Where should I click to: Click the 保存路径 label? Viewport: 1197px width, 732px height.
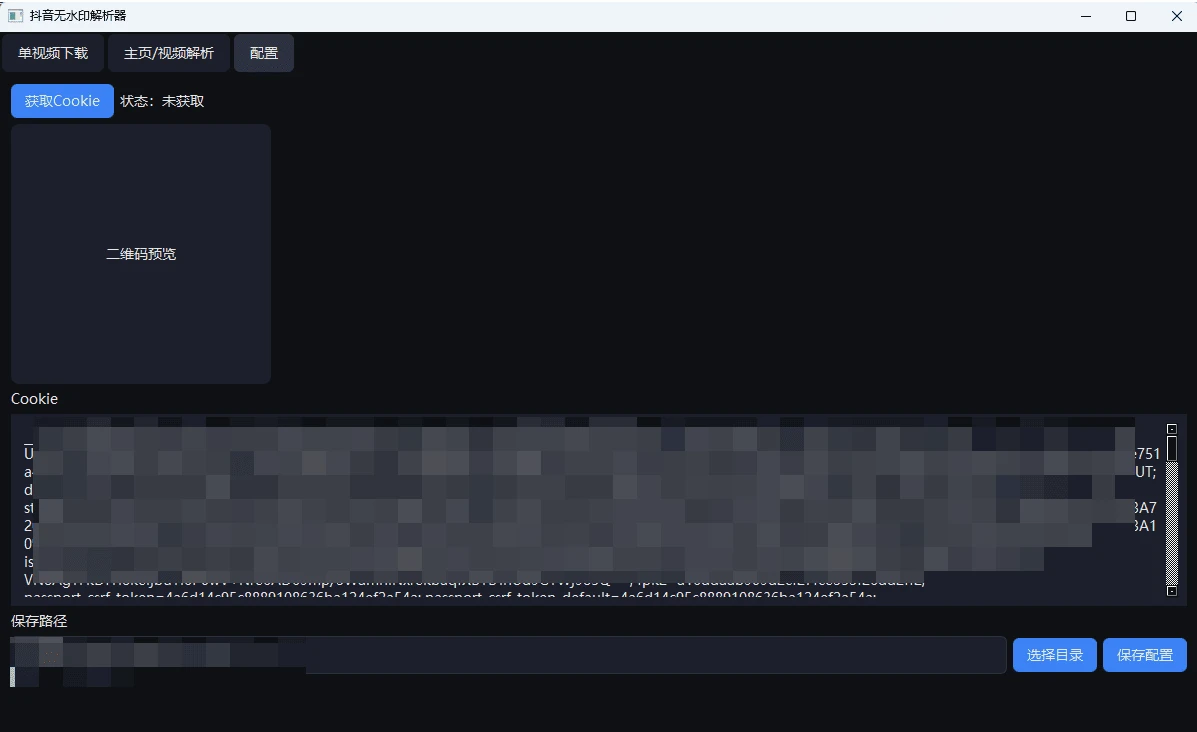(x=39, y=621)
